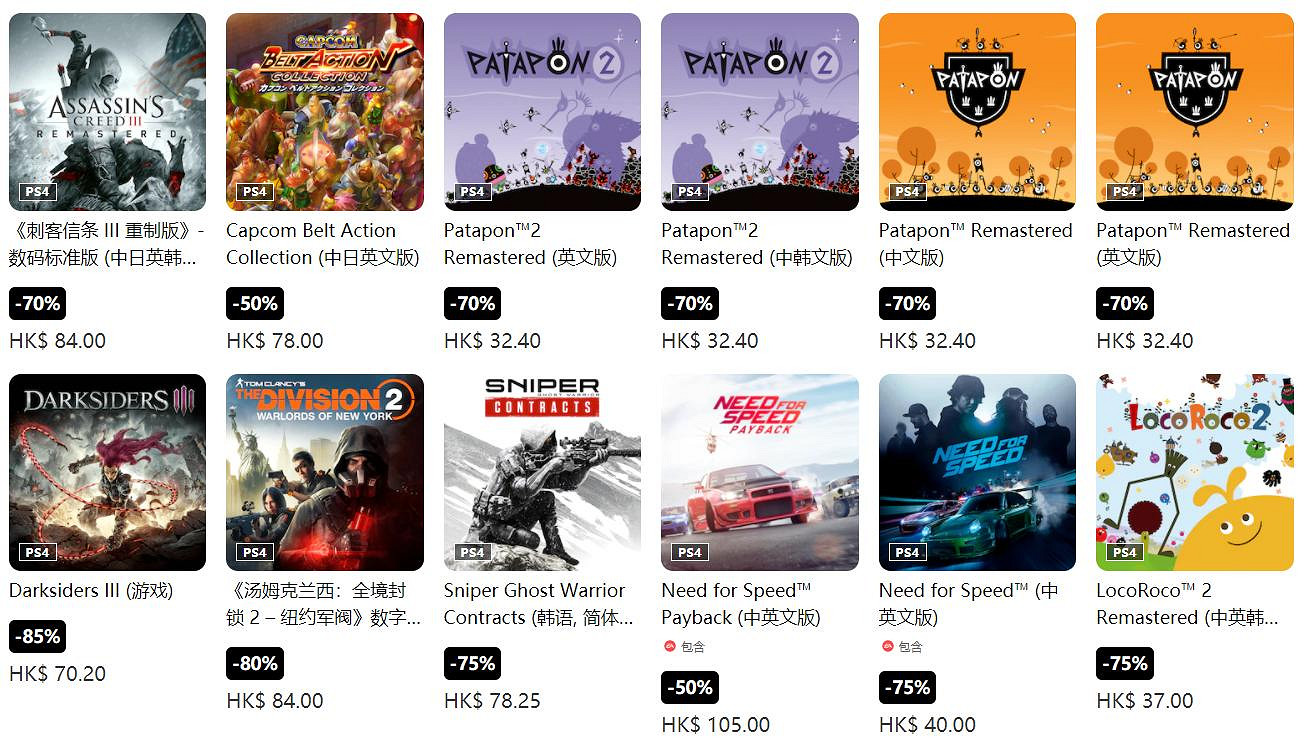
Task: Open Patapon 2 Remastered (中韩文版) title link
Action: 757,244
